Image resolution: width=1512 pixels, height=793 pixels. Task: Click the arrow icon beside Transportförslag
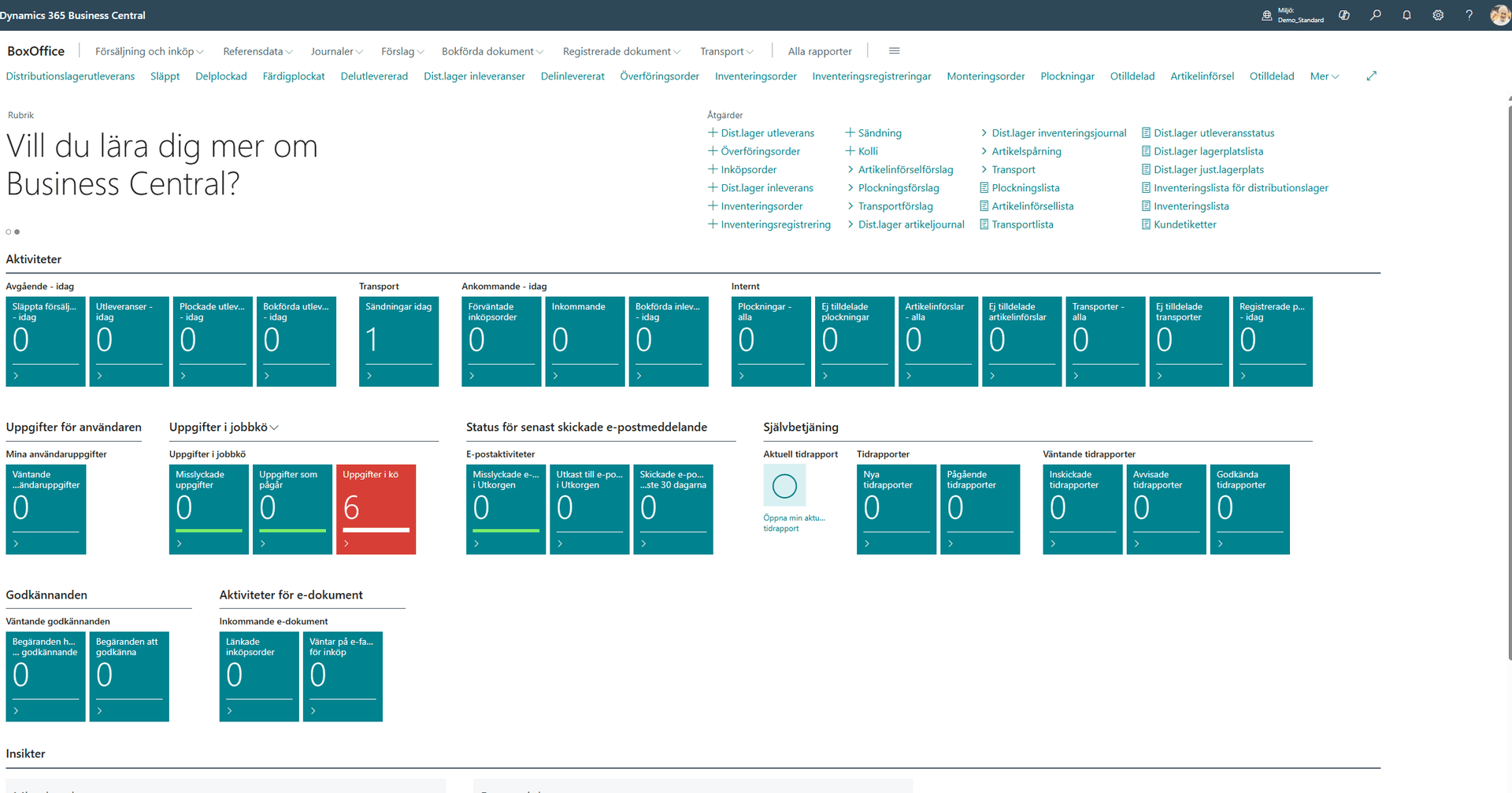850,206
